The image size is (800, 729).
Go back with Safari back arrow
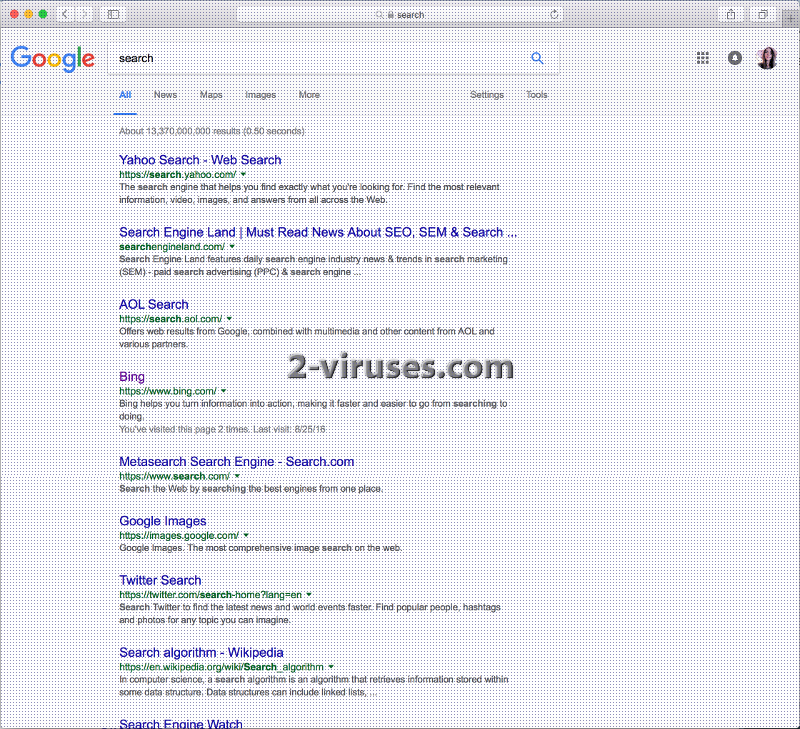(x=66, y=14)
